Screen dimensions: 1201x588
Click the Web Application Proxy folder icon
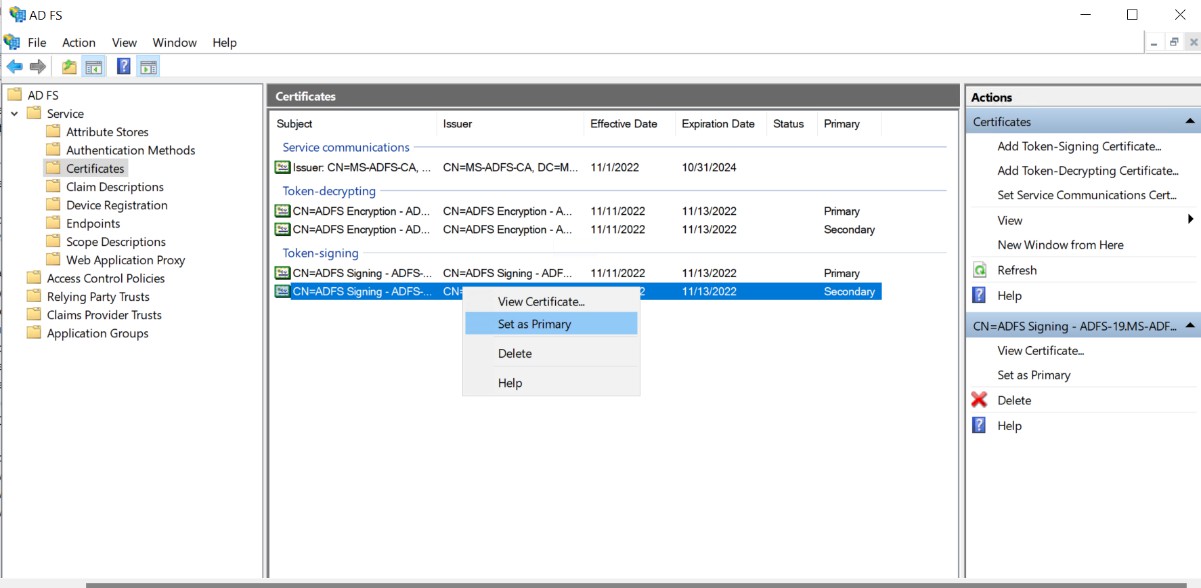point(53,259)
